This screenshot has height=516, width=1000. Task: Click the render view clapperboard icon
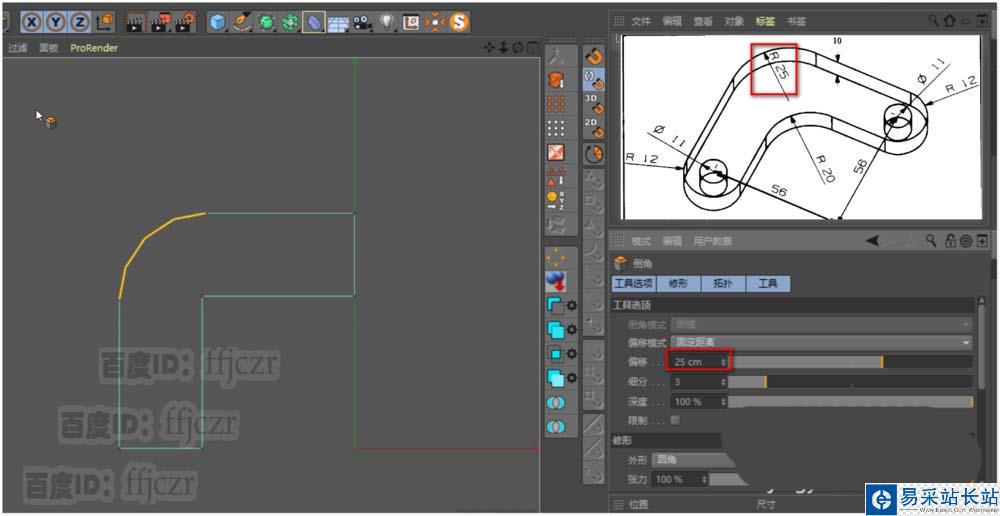tap(134, 22)
